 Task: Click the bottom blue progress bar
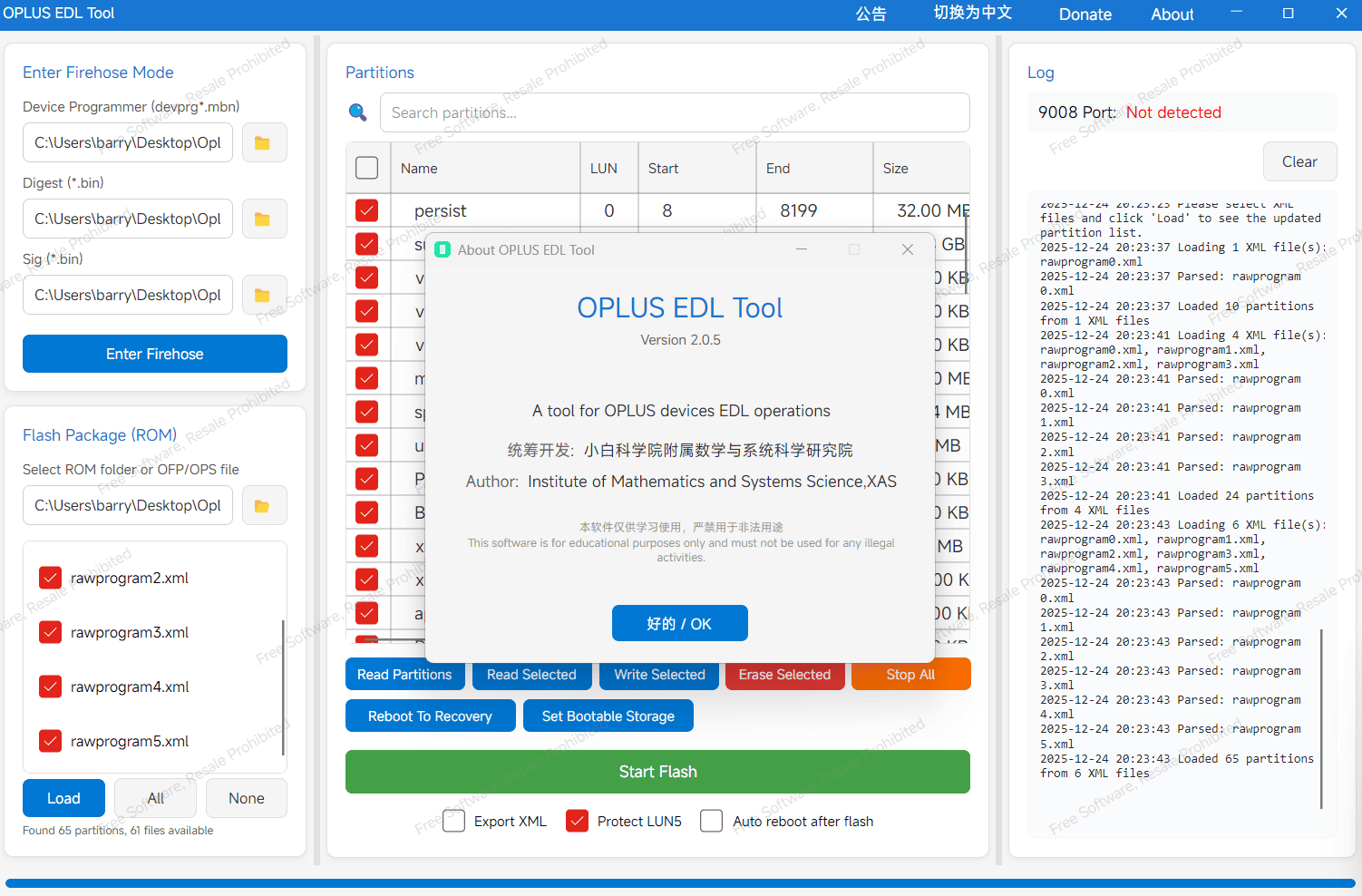[680, 883]
